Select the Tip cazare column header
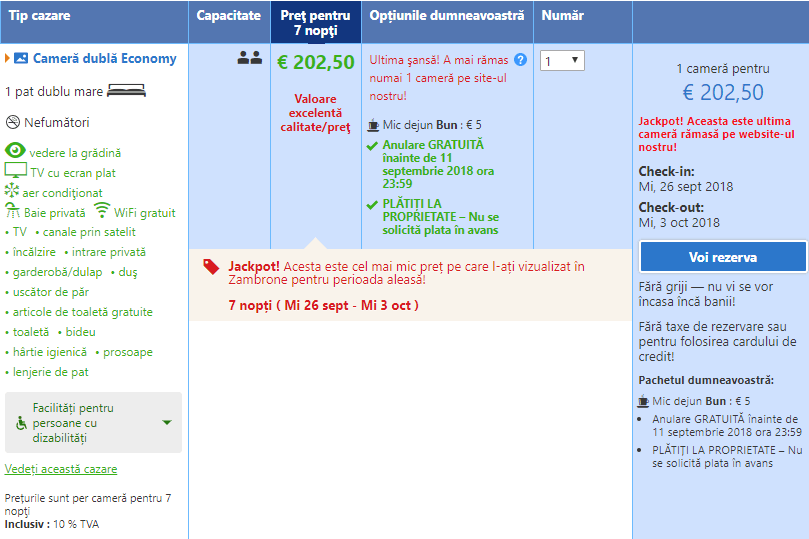The width and height of the screenshot is (809, 539). coord(39,16)
